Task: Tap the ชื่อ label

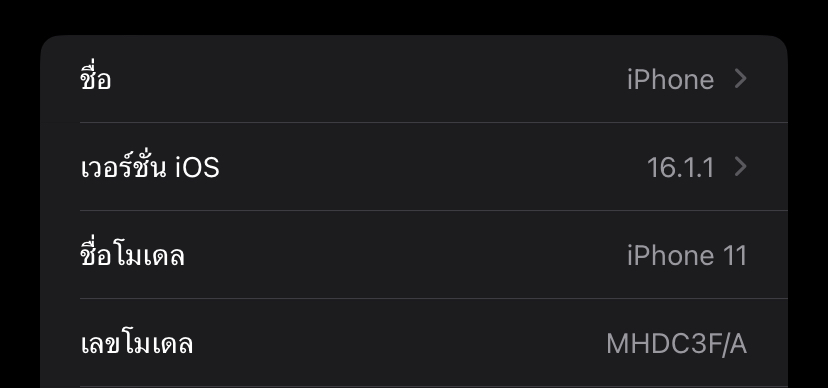Action: [x=96, y=78]
